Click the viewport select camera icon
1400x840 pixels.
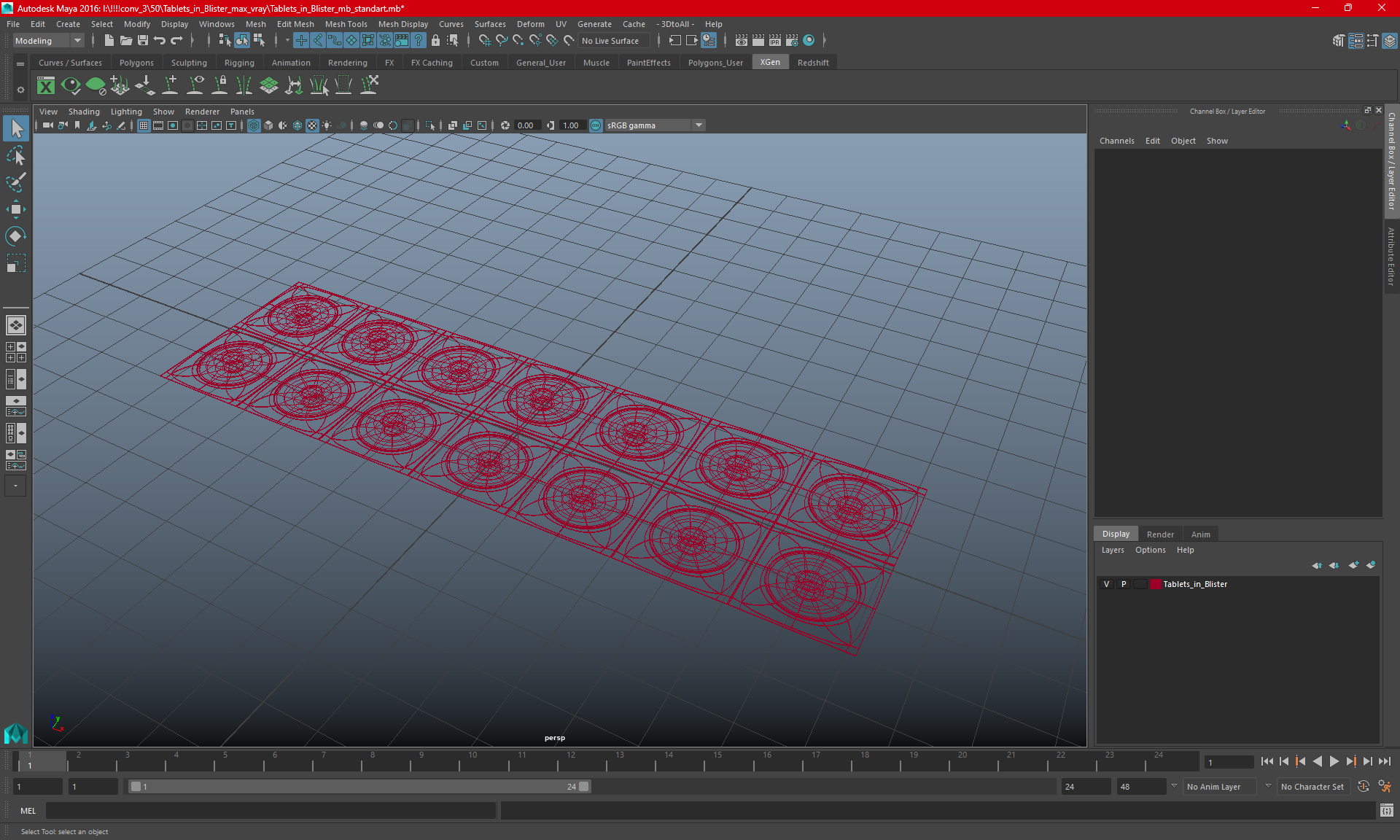(47, 125)
